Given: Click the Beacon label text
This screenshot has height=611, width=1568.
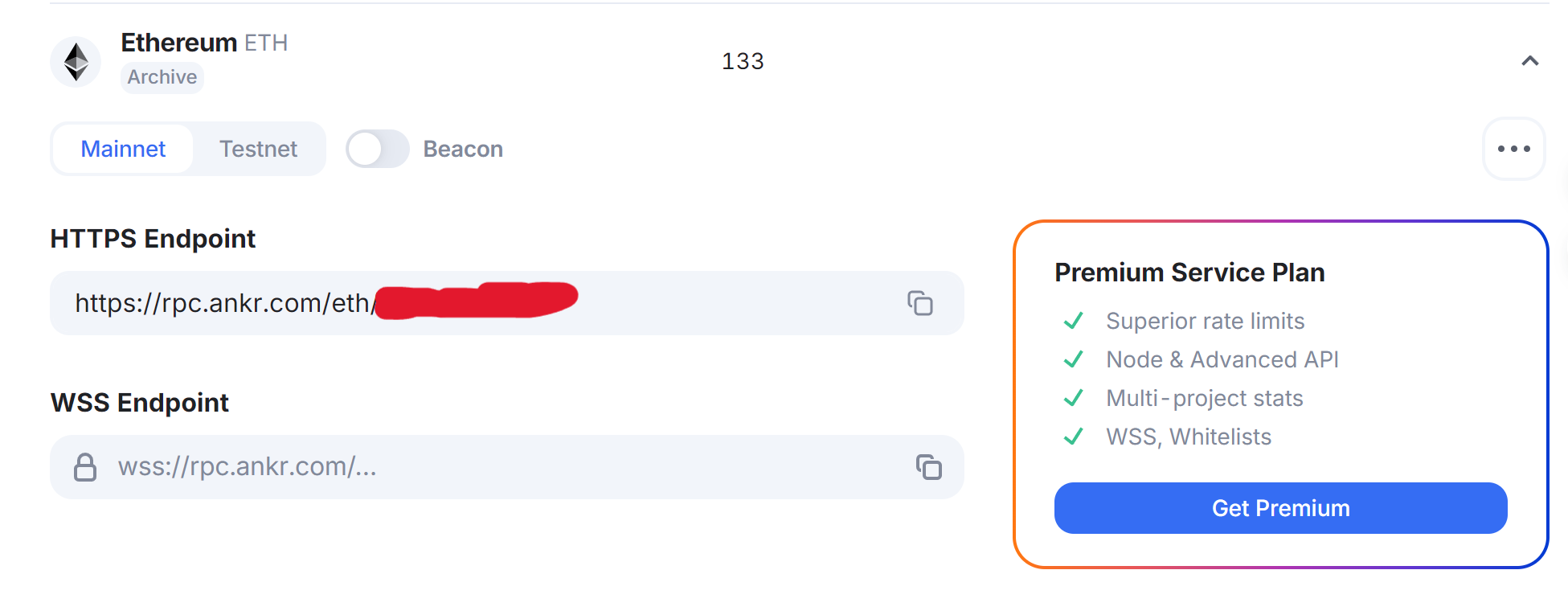Looking at the screenshot, I should pyautogui.click(x=463, y=149).
